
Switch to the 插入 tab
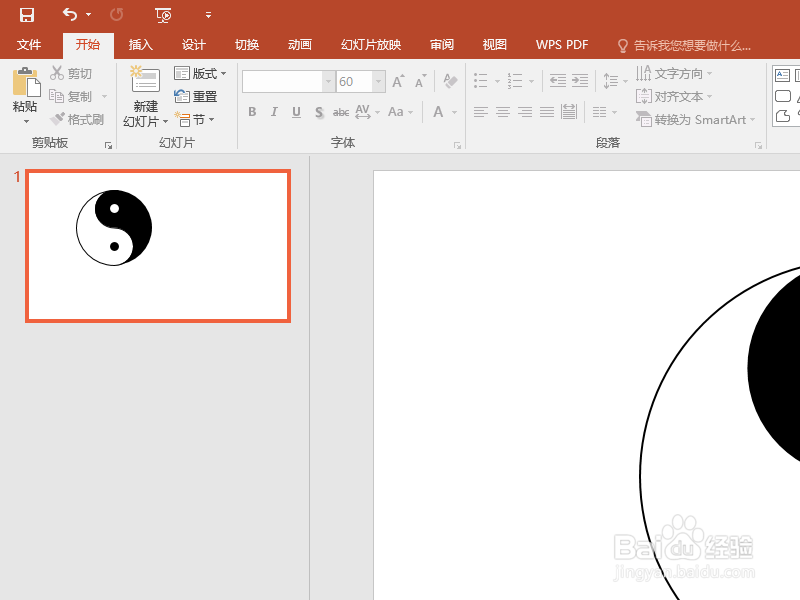pyautogui.click(x=141, y=45)
